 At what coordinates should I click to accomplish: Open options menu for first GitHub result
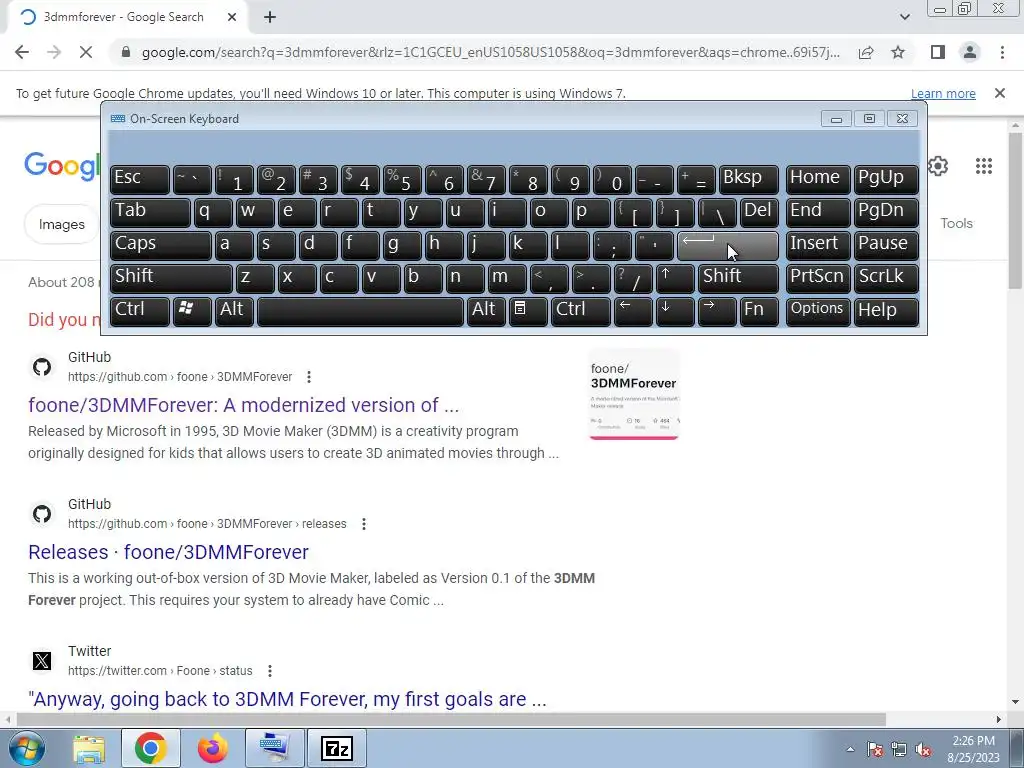point(309,377)
